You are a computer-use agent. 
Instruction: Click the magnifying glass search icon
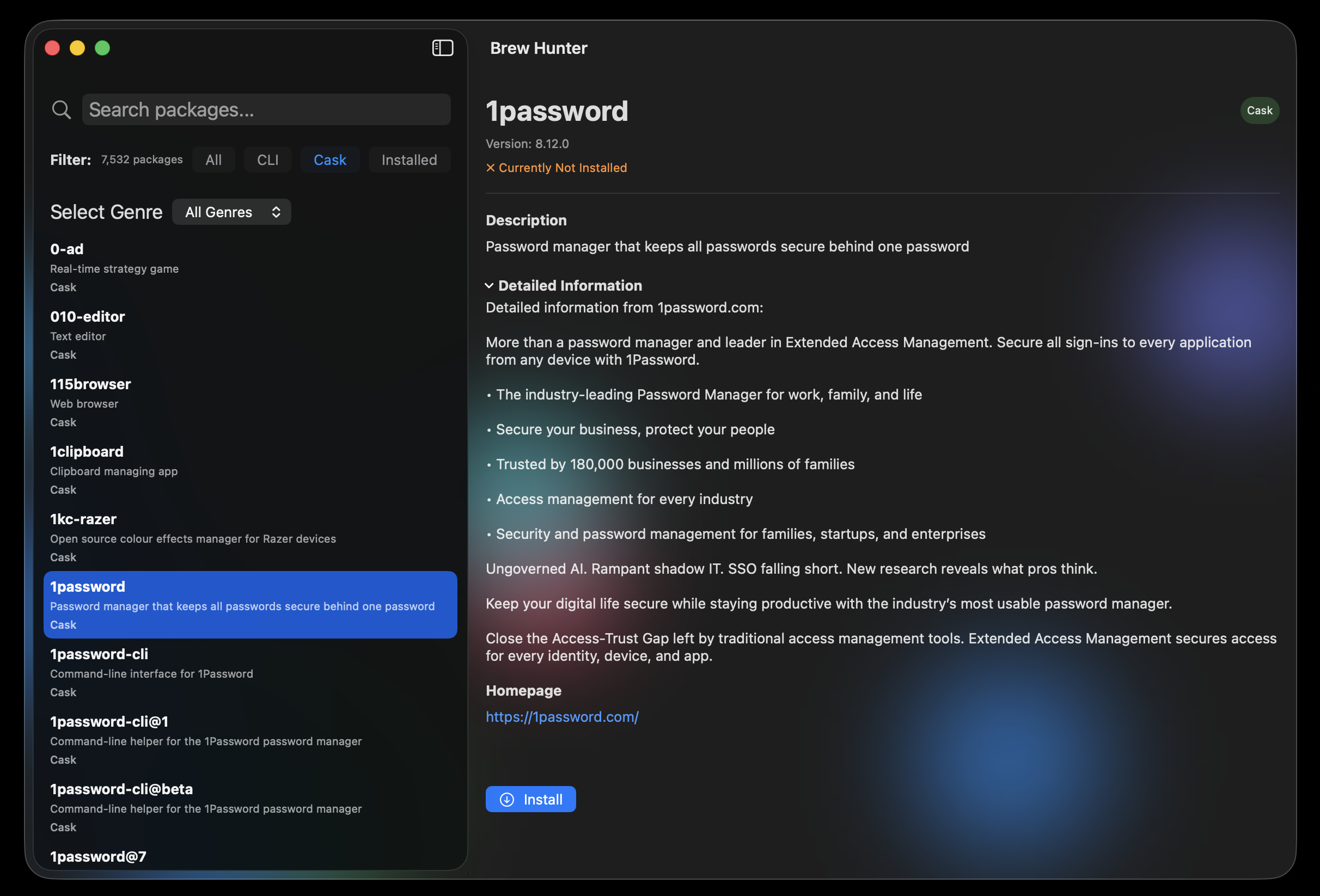[62, 109]
